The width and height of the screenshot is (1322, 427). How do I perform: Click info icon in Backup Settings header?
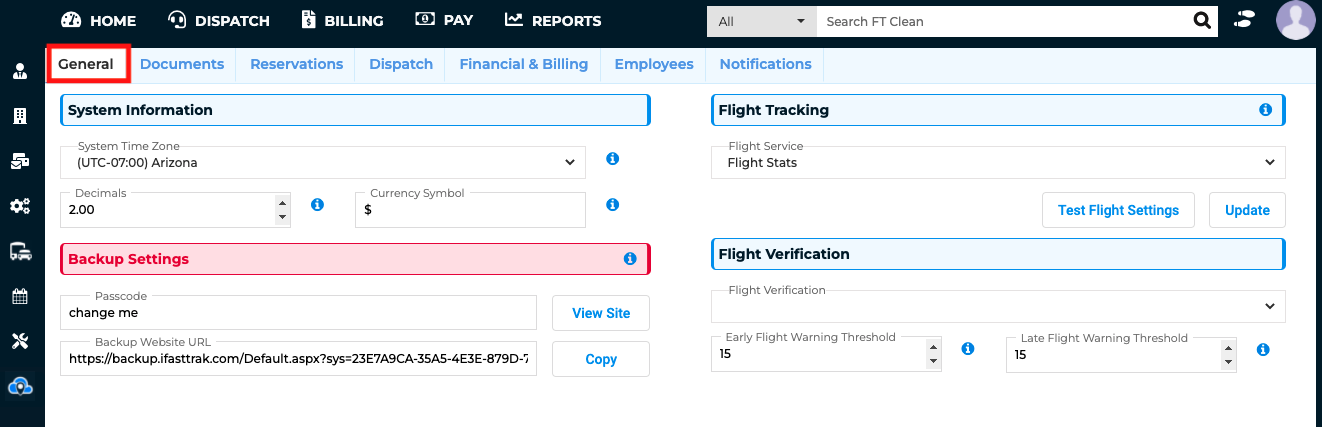pos(630,259)
